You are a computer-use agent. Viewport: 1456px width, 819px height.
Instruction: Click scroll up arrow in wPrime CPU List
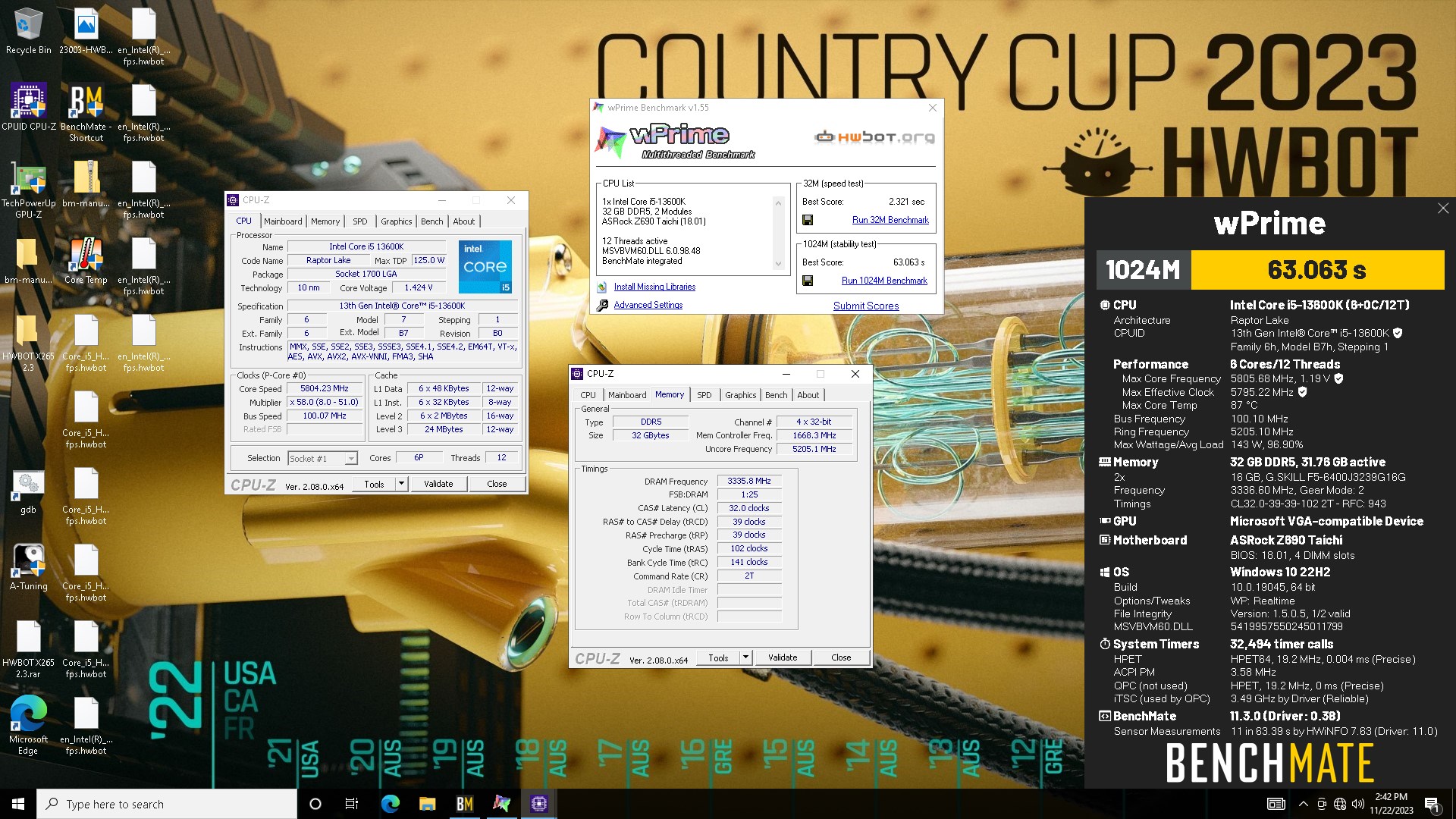click(x=778, y=202)
